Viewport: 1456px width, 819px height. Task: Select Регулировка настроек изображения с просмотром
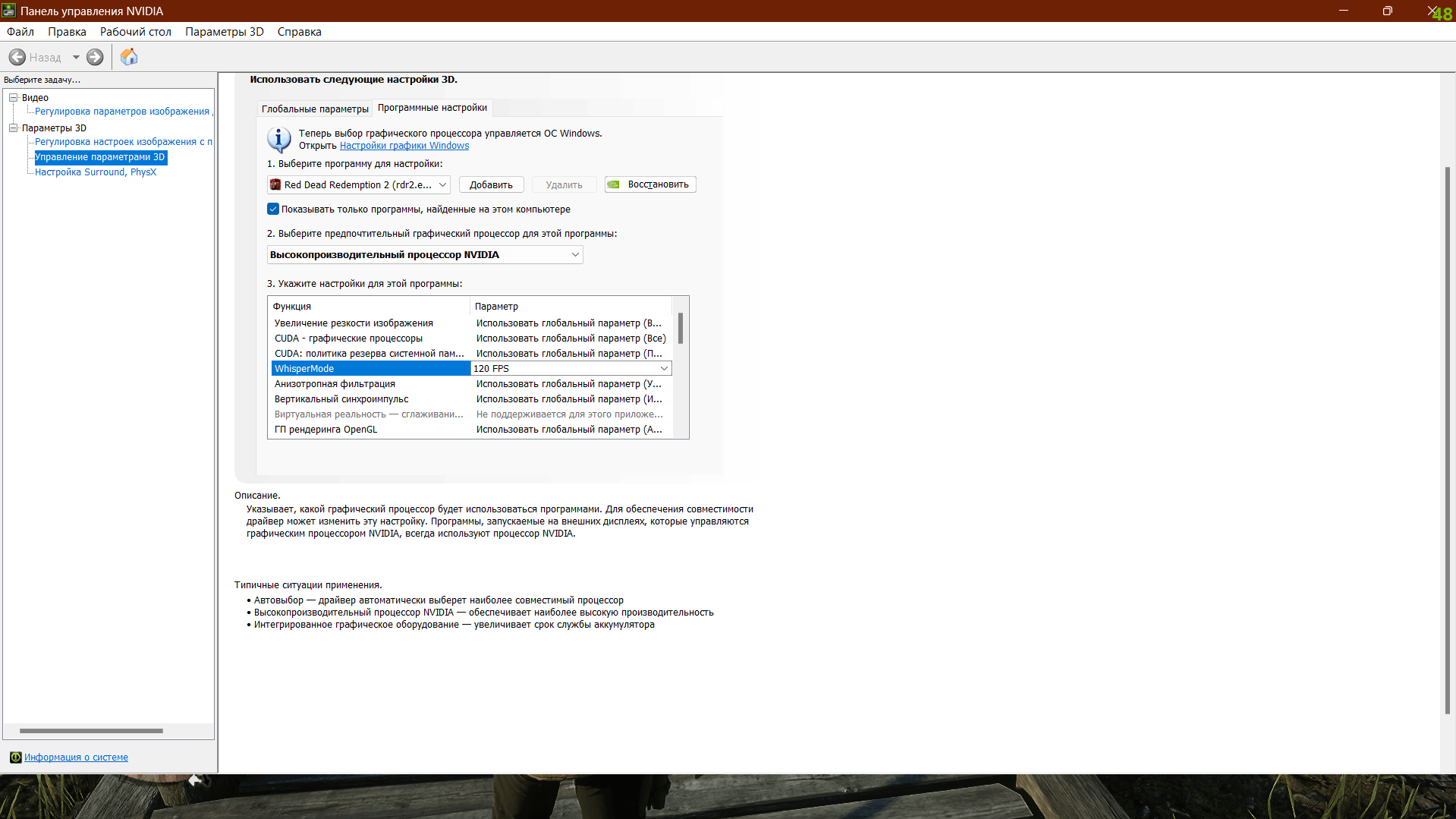click(124, 142)
